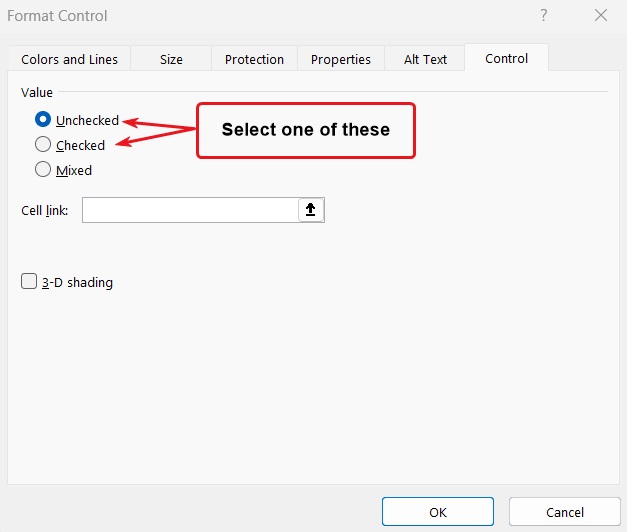Click the cell link range selector arrow icon
This screenshot has width=627, height=532.
tap(311, 210)
